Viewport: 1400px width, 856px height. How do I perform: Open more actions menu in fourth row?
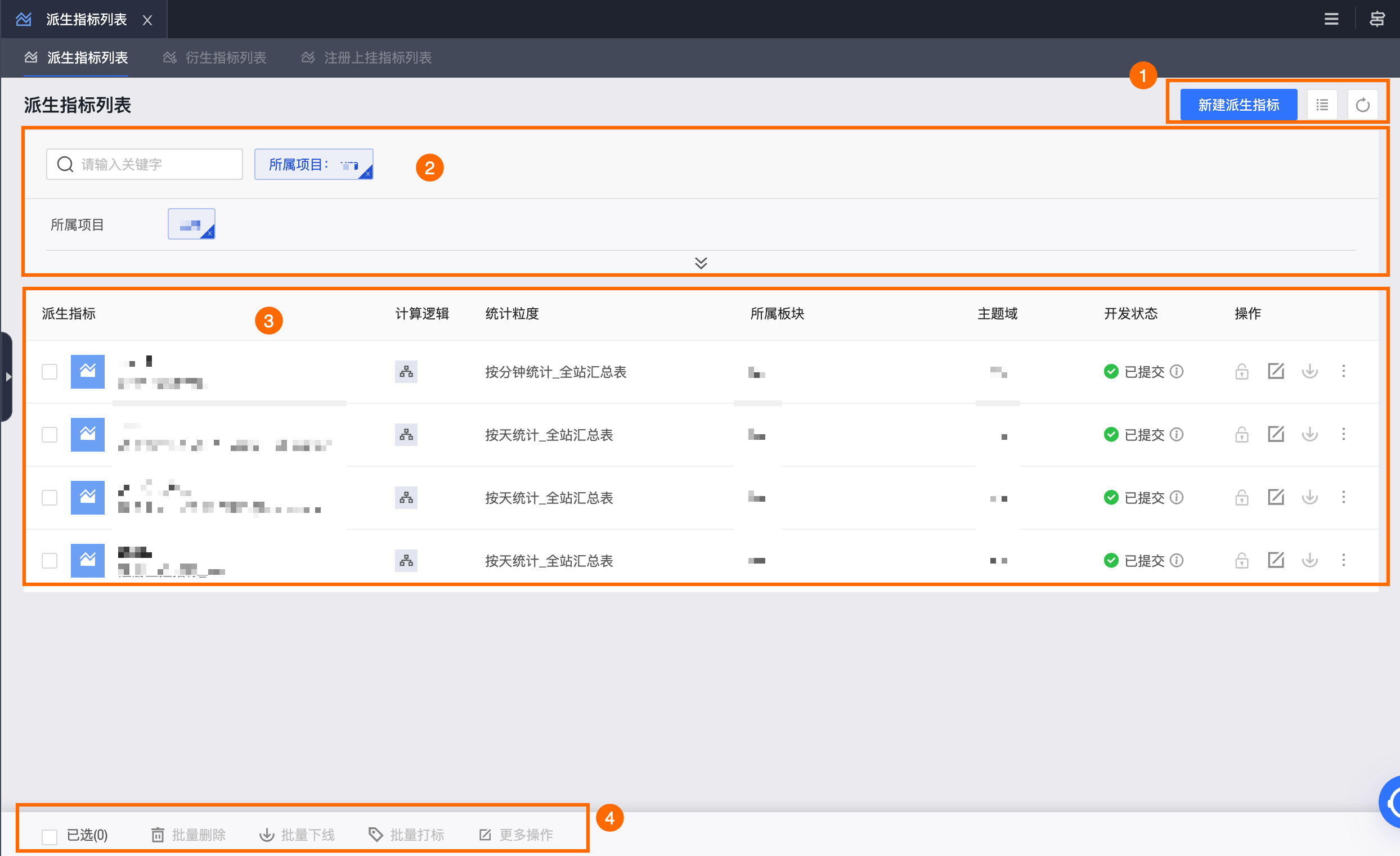click(1343, 561)
